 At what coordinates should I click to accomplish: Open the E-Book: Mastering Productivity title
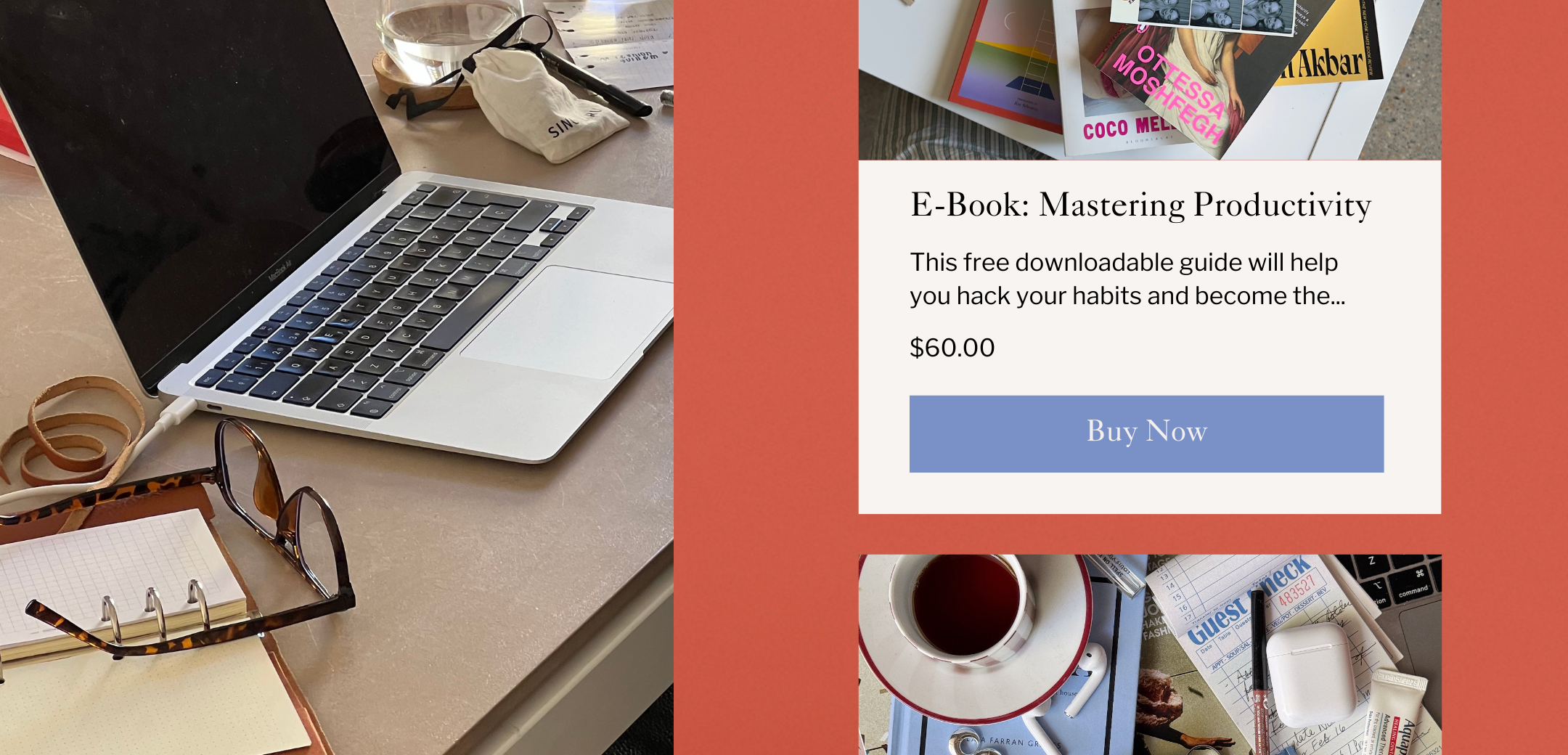(1140, 205)
